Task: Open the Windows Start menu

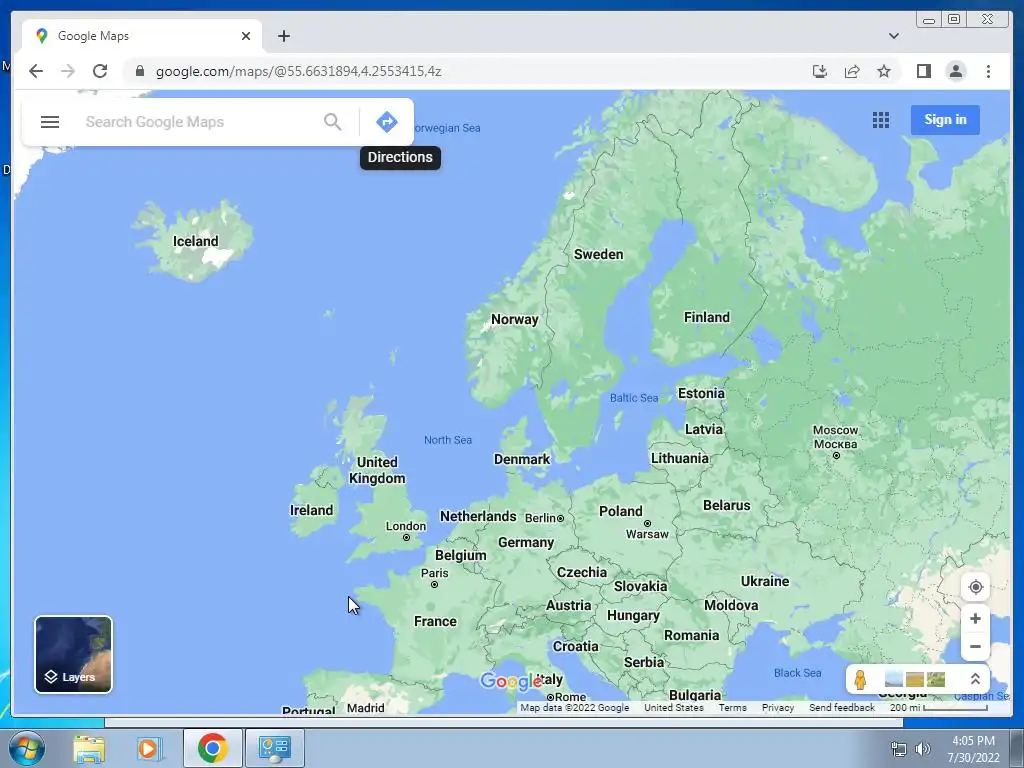Action: pos(26,748)
